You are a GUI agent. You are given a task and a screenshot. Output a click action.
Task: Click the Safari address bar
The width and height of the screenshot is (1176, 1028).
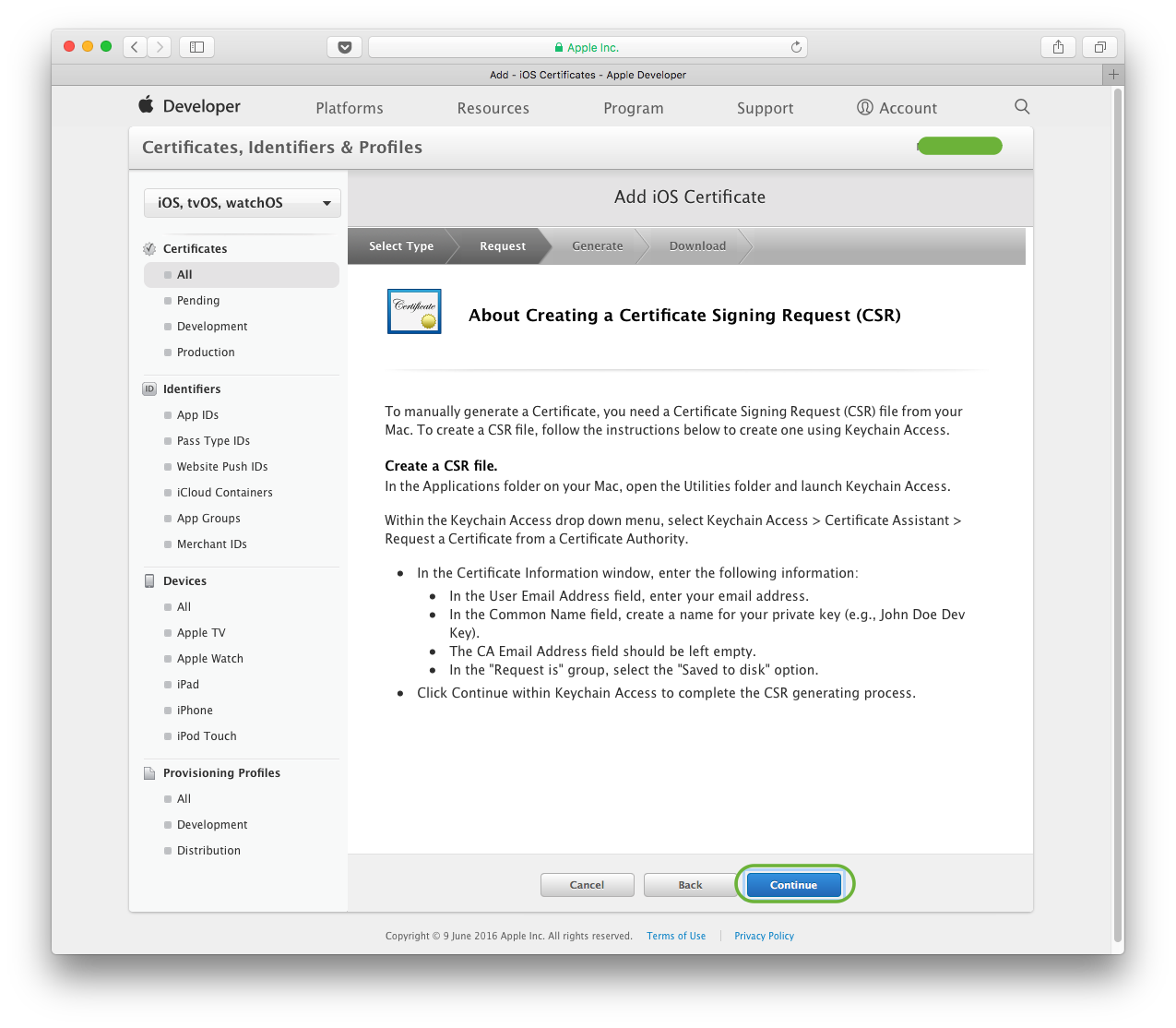point(588,47)
